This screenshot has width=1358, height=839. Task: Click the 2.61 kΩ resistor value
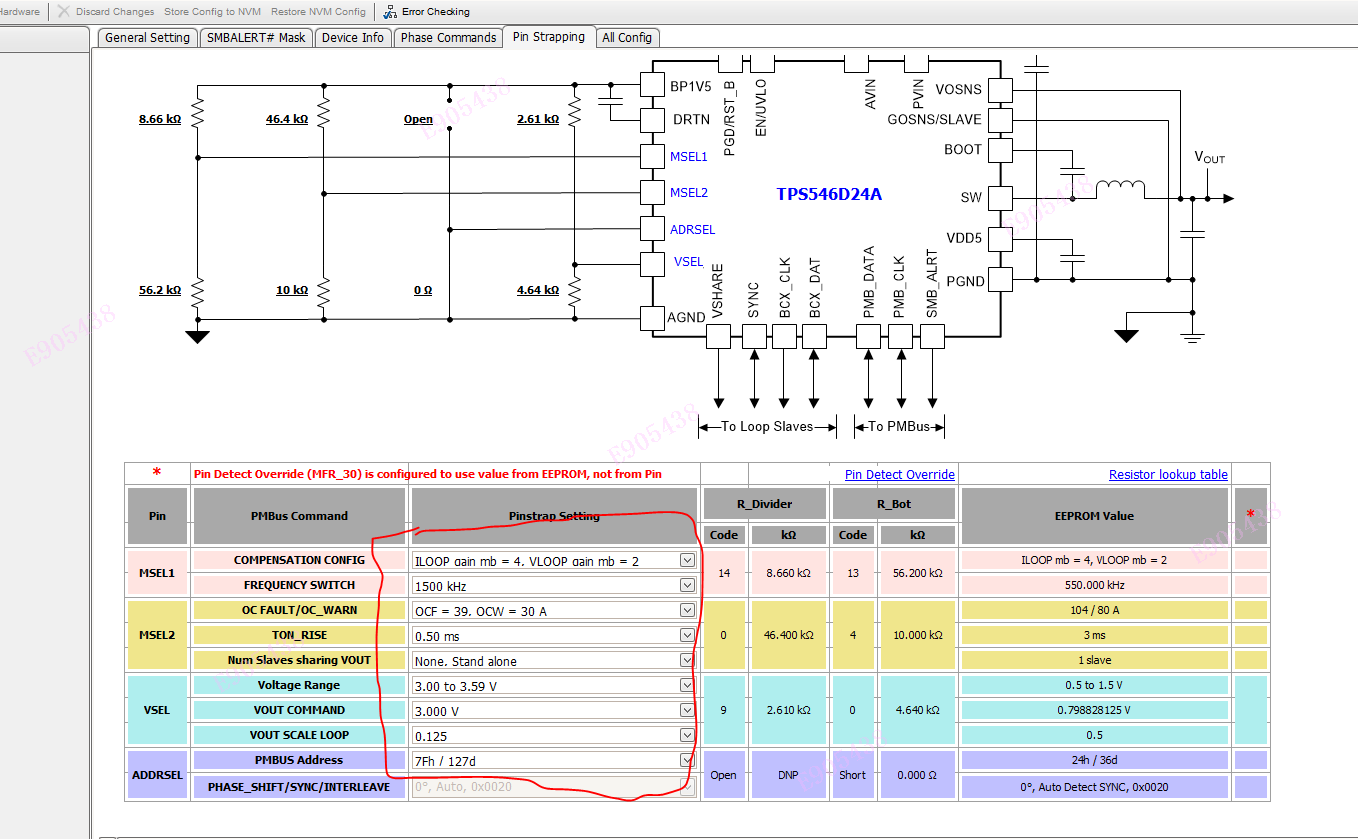(x=538, y=119)
